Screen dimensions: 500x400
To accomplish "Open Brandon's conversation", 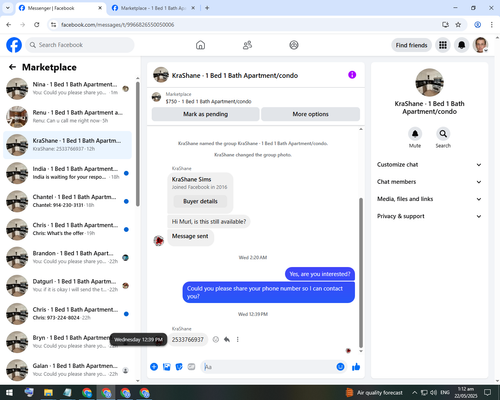I will pos(67,257).
